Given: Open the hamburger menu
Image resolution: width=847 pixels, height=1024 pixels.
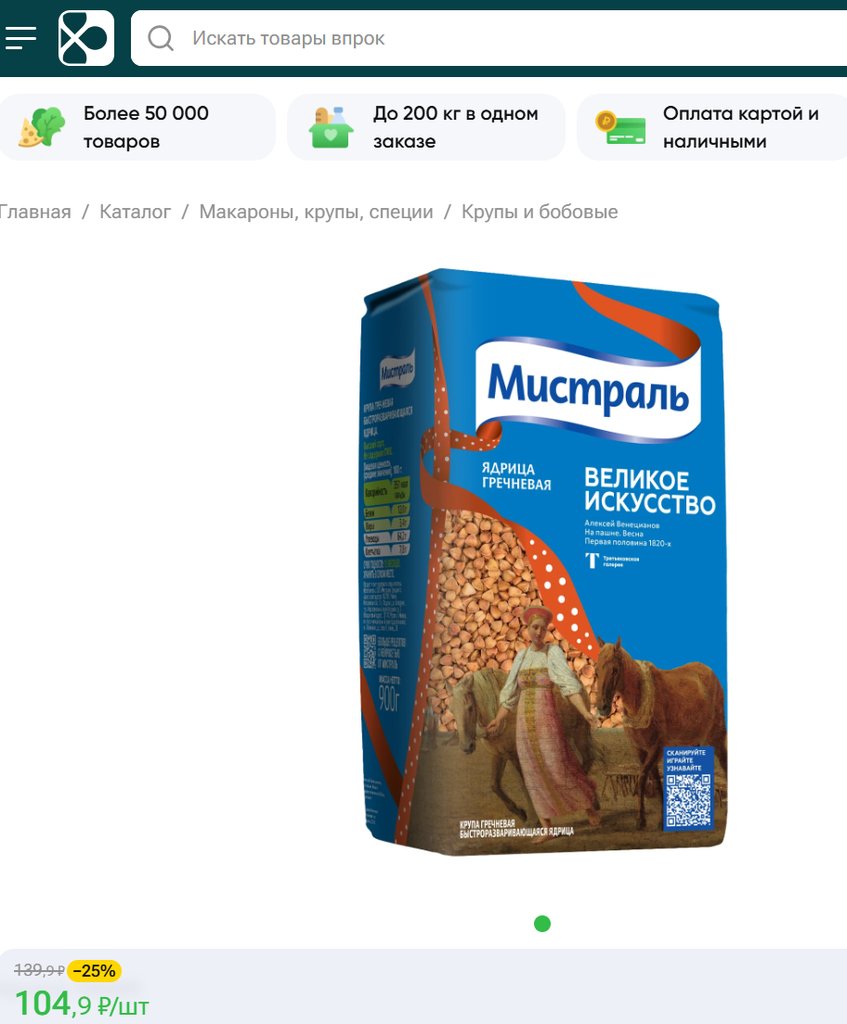Looking at the screenshot, I should point(21,38).
